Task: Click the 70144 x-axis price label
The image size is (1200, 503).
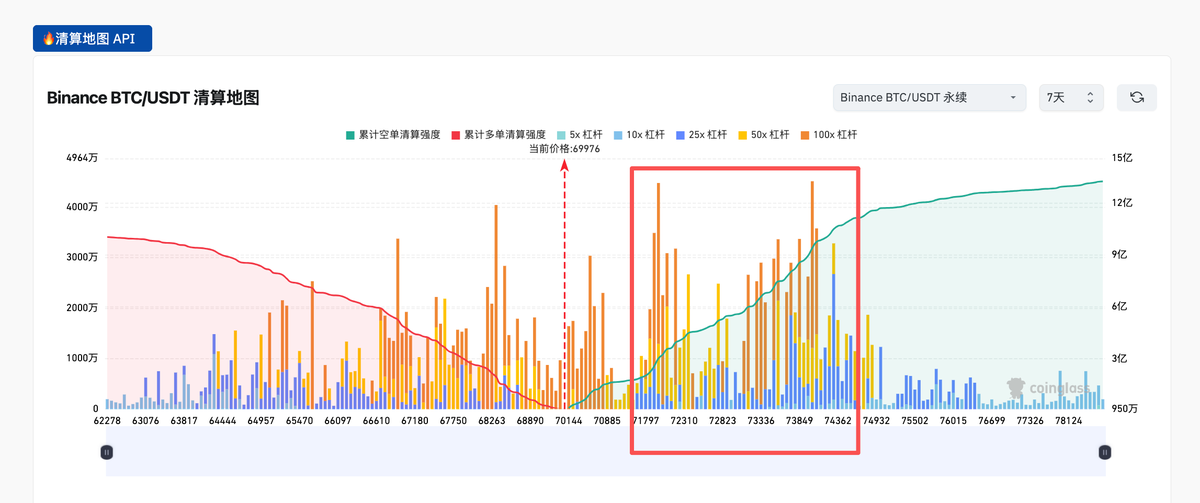Action: (569, 422)
